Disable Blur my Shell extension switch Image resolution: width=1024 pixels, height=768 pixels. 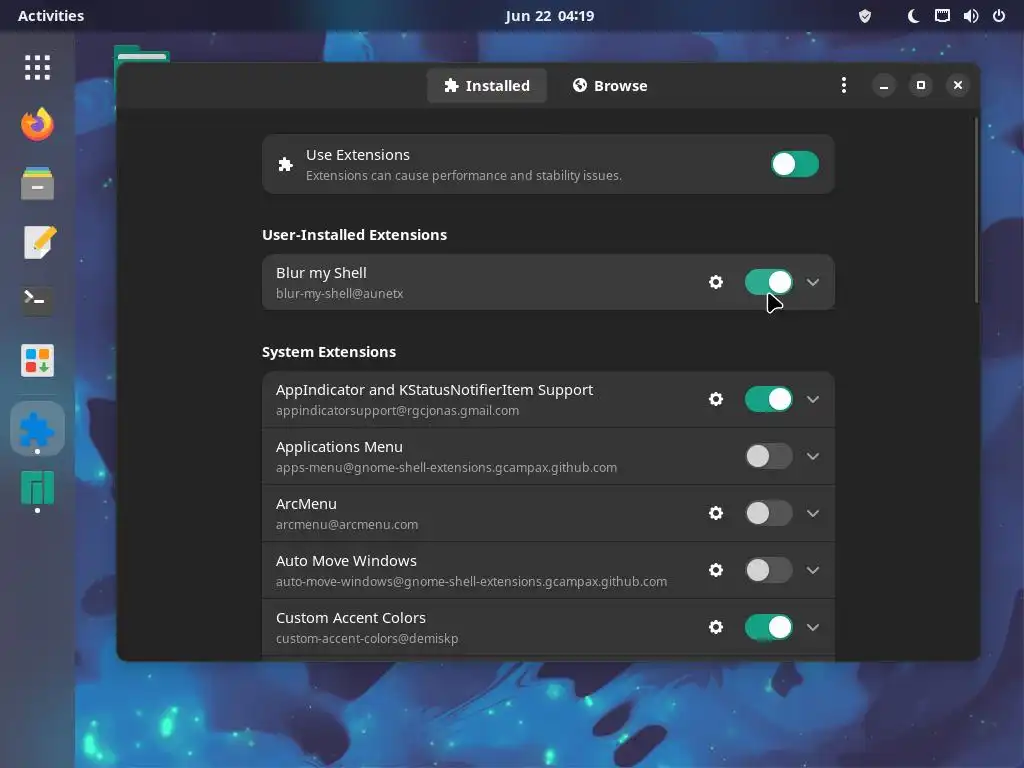tap(769, 282)
